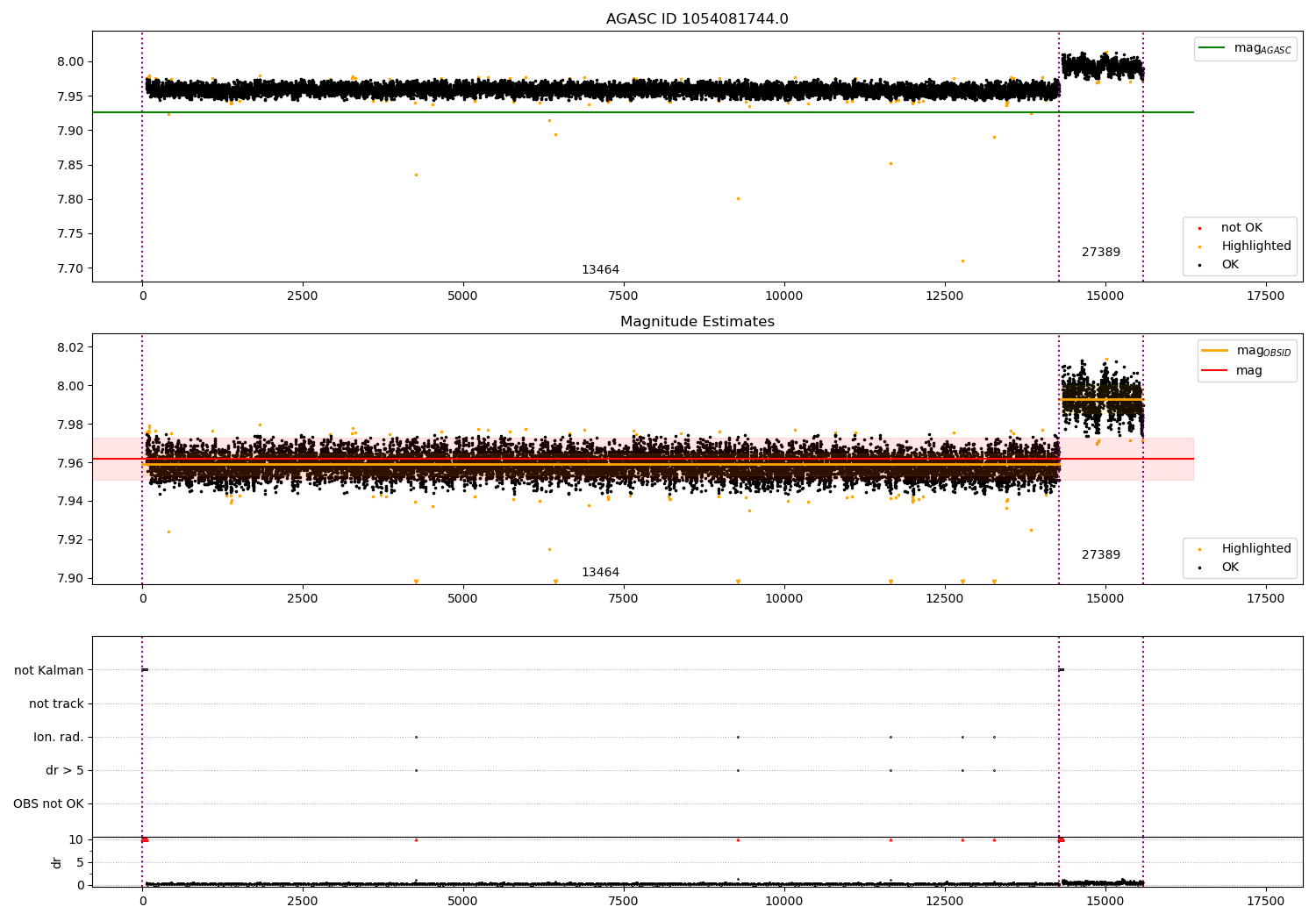The height and width of the screenshot is (921, 1316).
Task: Click the '7.98' y-tick in the middle plot
Action: click(x=72, y=425)
